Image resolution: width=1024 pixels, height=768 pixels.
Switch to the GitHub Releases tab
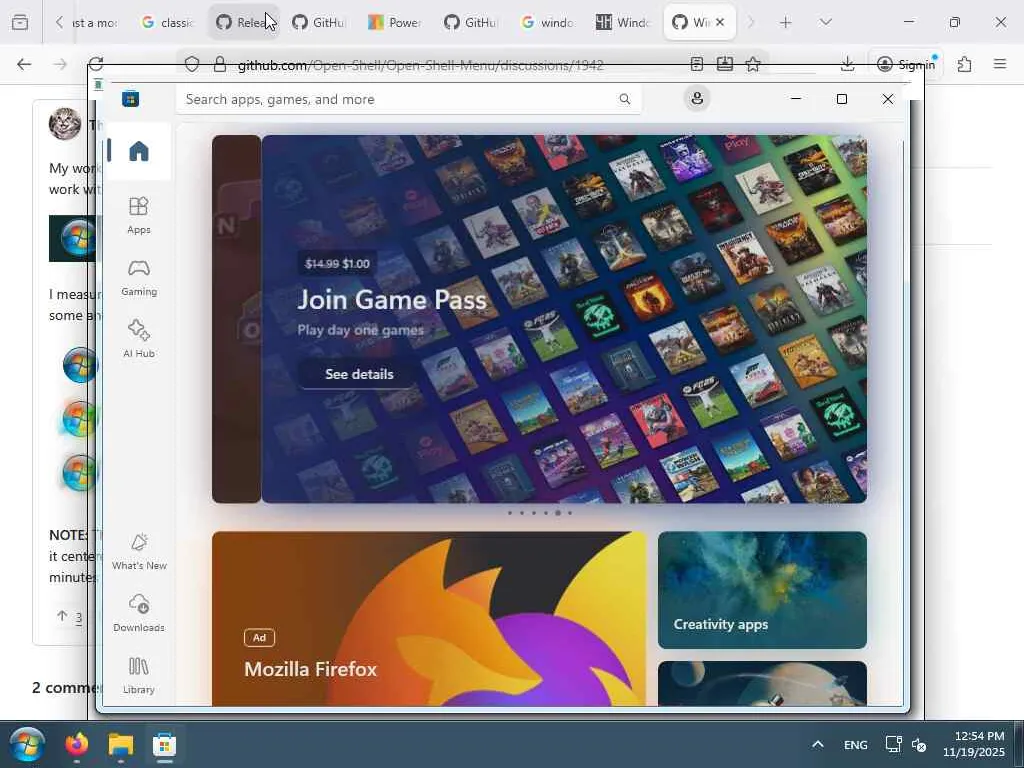pyautogui.click(x=244, y=23)
